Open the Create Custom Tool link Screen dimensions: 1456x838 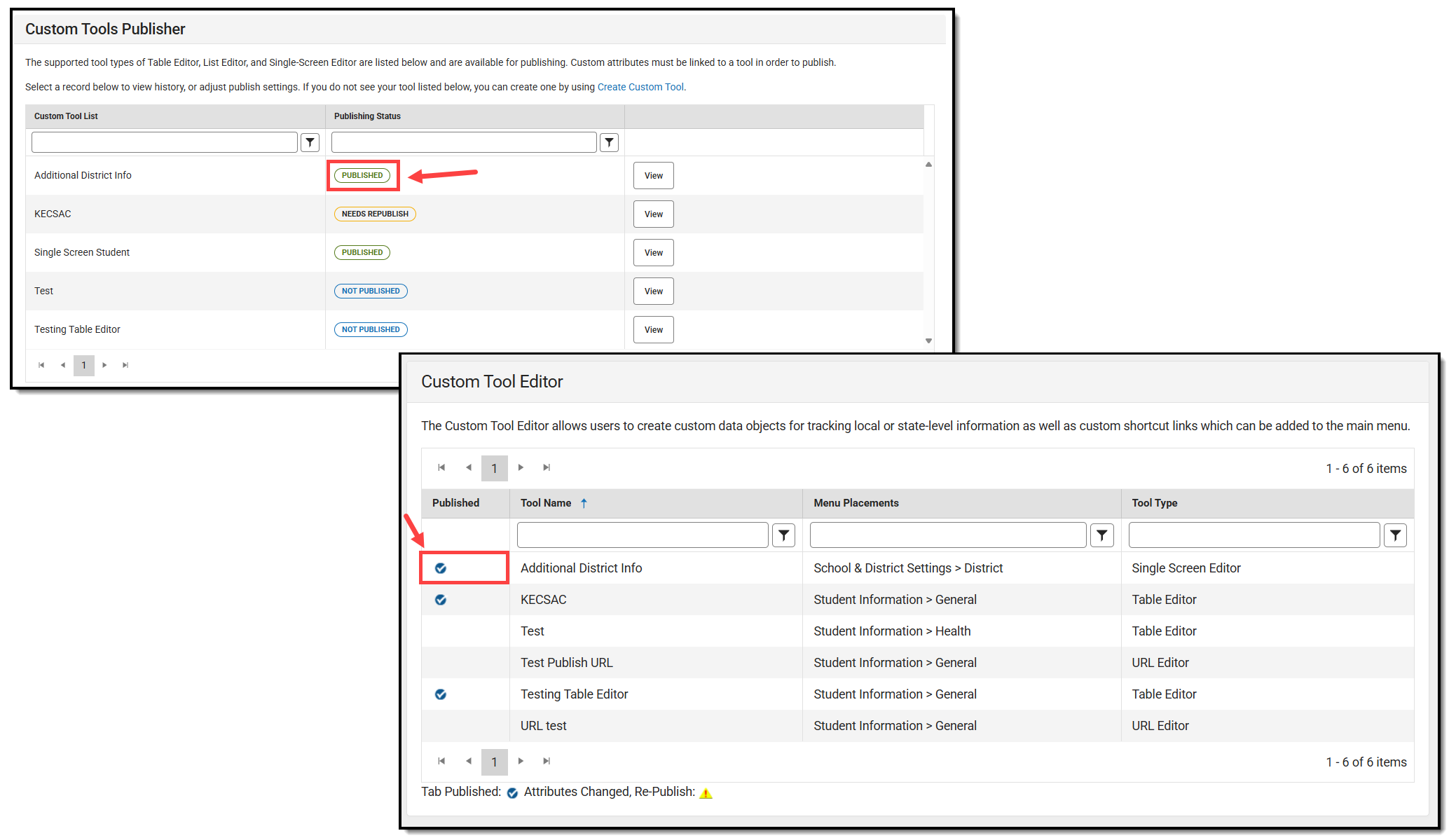pyautogui.click(x=640, y=87)
